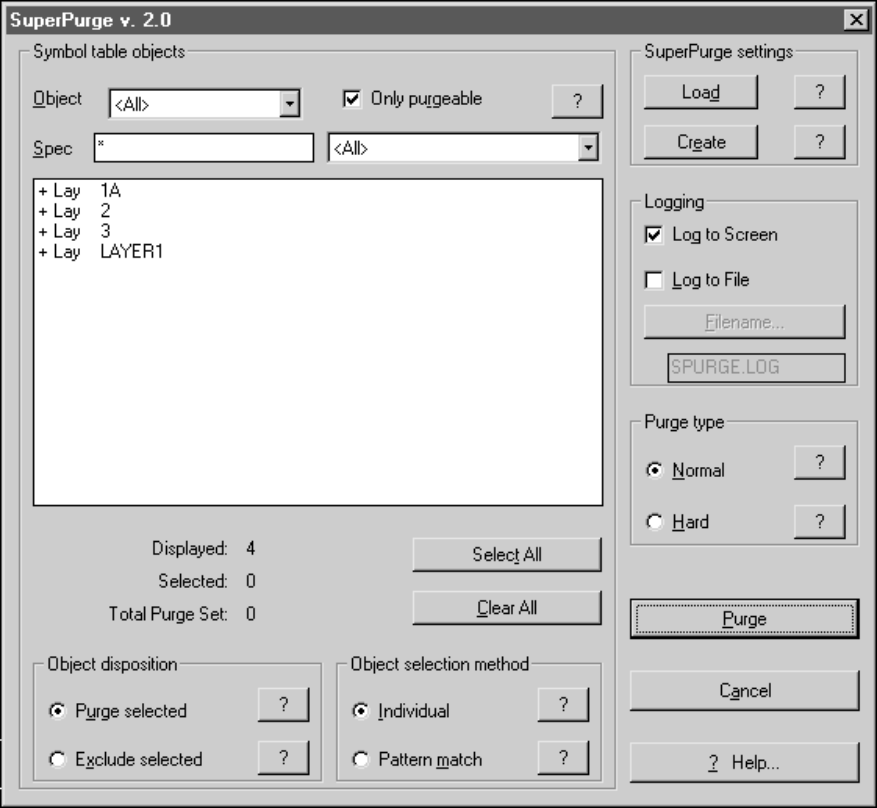Click the Create settings button
The image size is (877, 808).
[x=700, y=142]
